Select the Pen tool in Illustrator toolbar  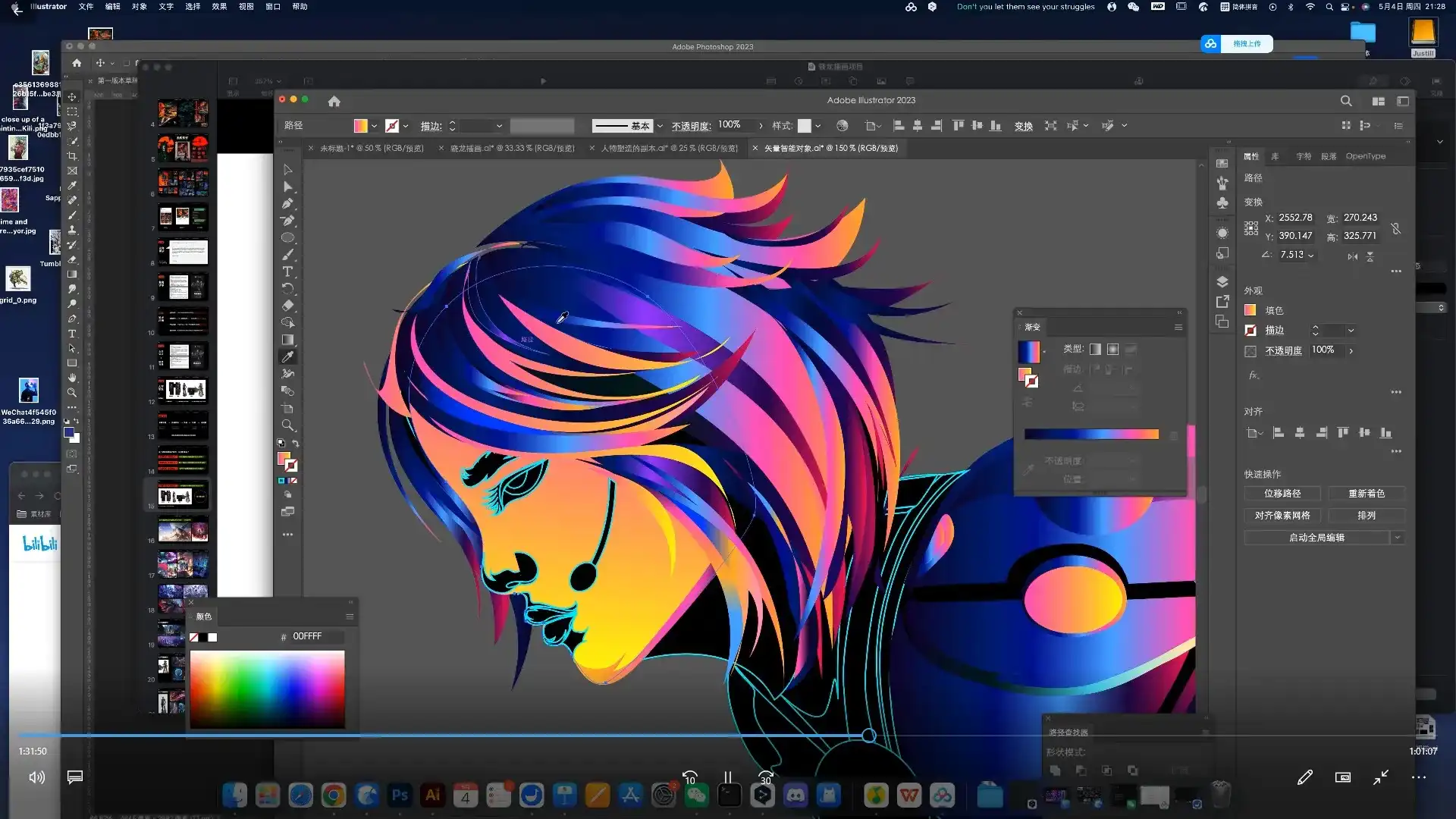click(x=287, y=203)
